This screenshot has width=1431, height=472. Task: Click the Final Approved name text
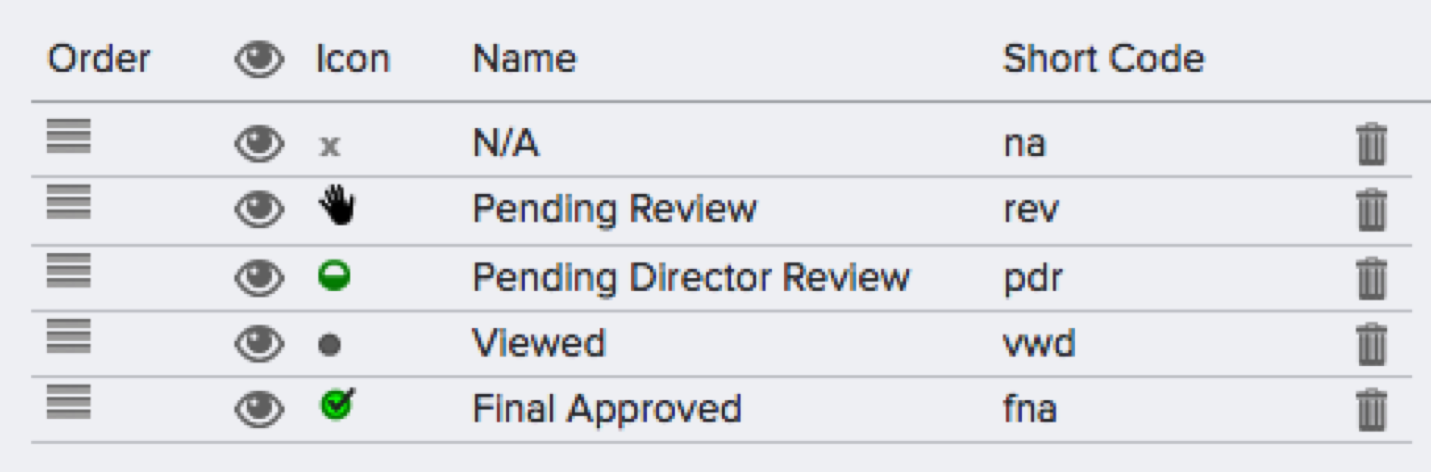607,409
